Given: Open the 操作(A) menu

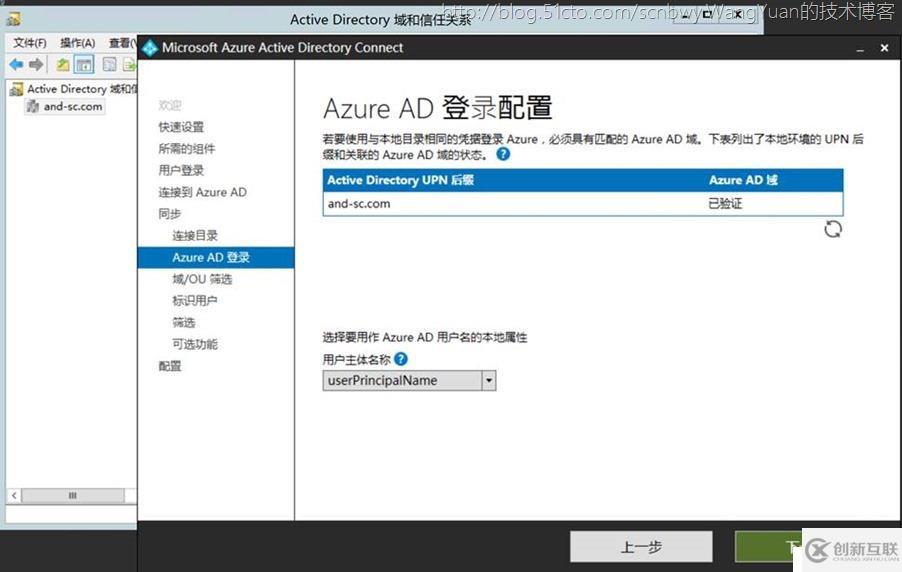Looking at the screenshot, I should (77, 43).
